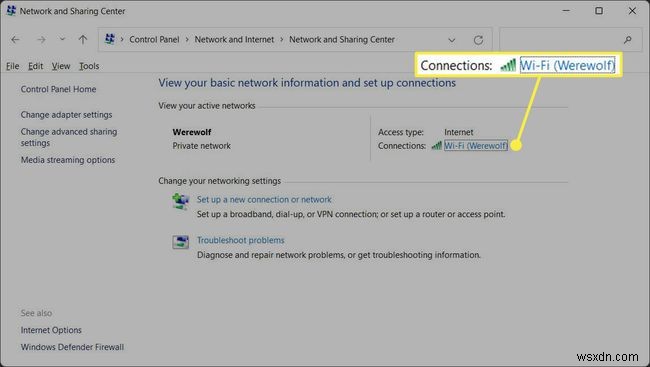Click the new connection setup icon

[x=180, y=202]
